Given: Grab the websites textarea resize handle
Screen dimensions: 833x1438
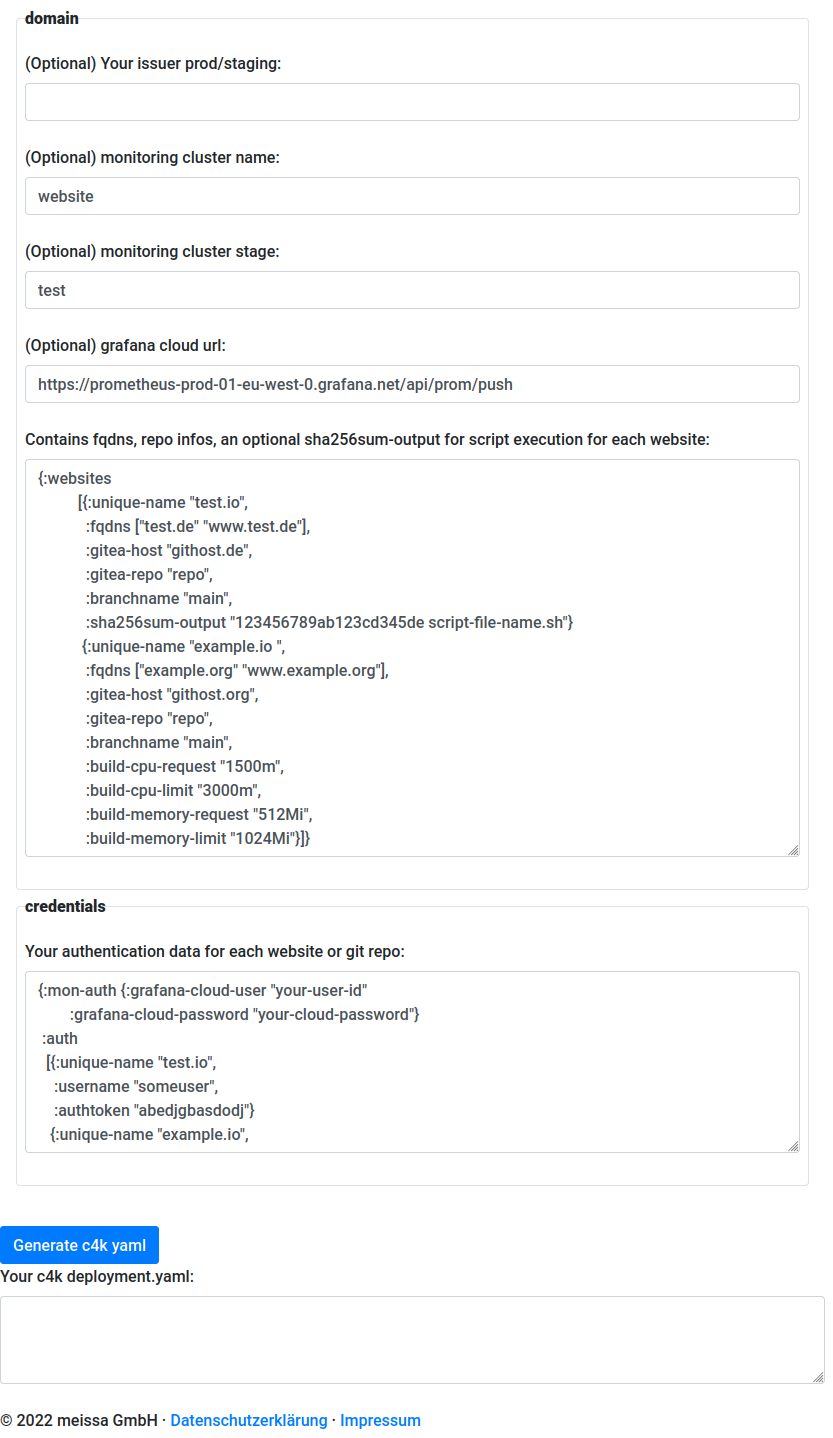Looking at the screenshot, I should click(x=792, y=849).
